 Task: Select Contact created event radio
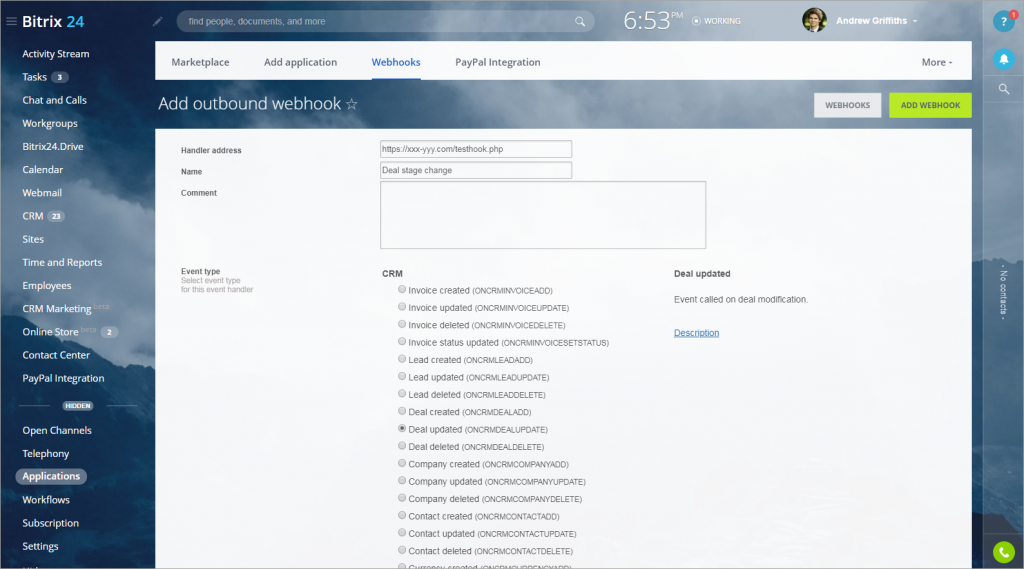402,515
